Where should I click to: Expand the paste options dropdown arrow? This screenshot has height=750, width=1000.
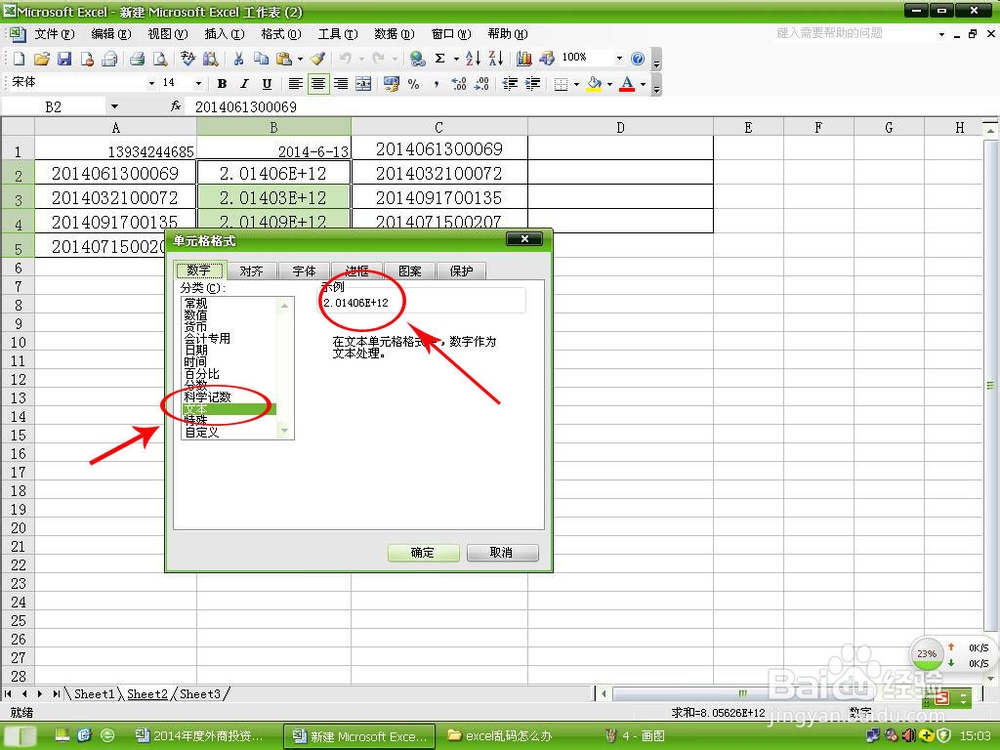coord(300,59)
